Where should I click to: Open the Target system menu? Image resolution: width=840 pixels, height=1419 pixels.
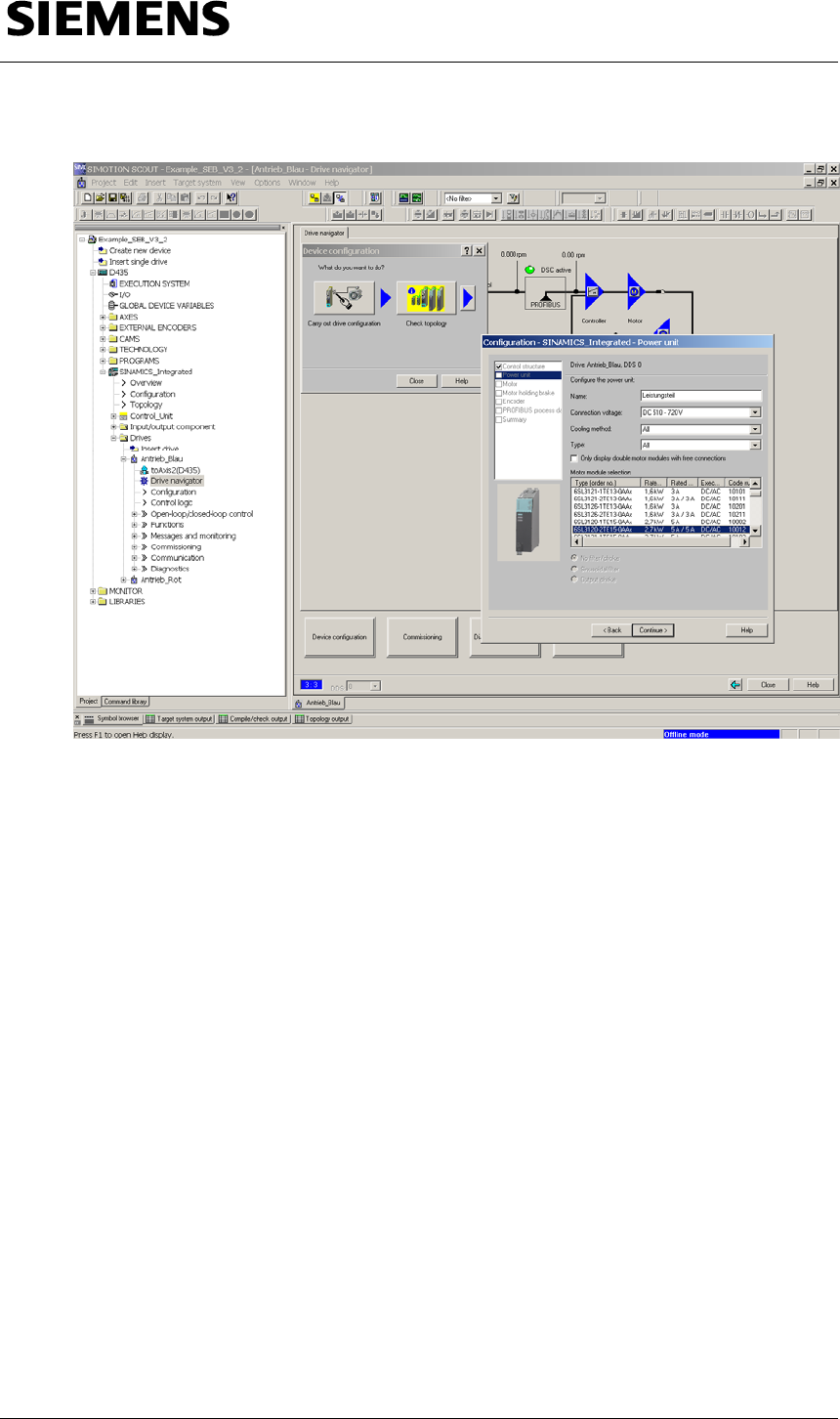click(x=197, y=183)
